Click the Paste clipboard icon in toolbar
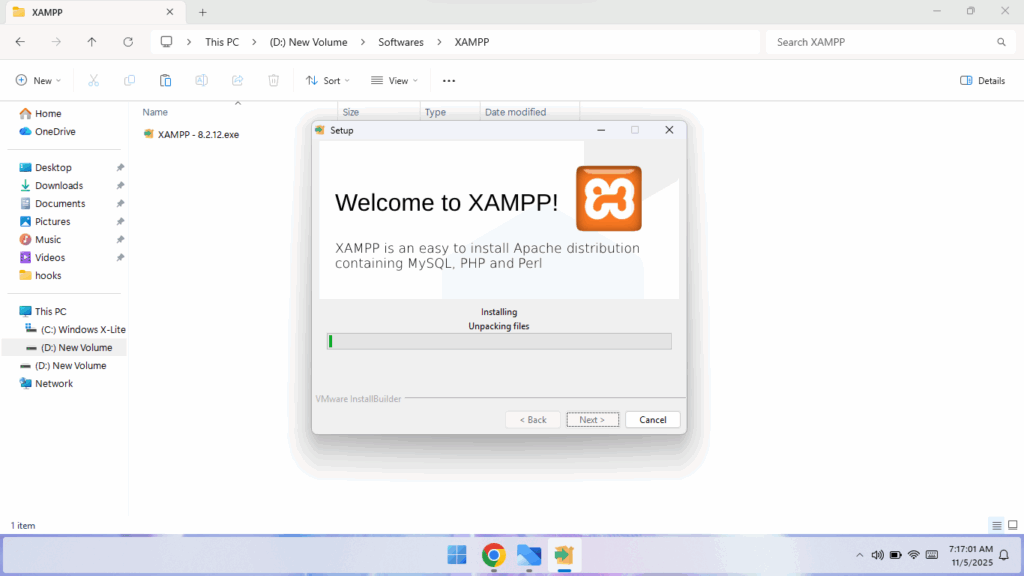 coord(165,80)
